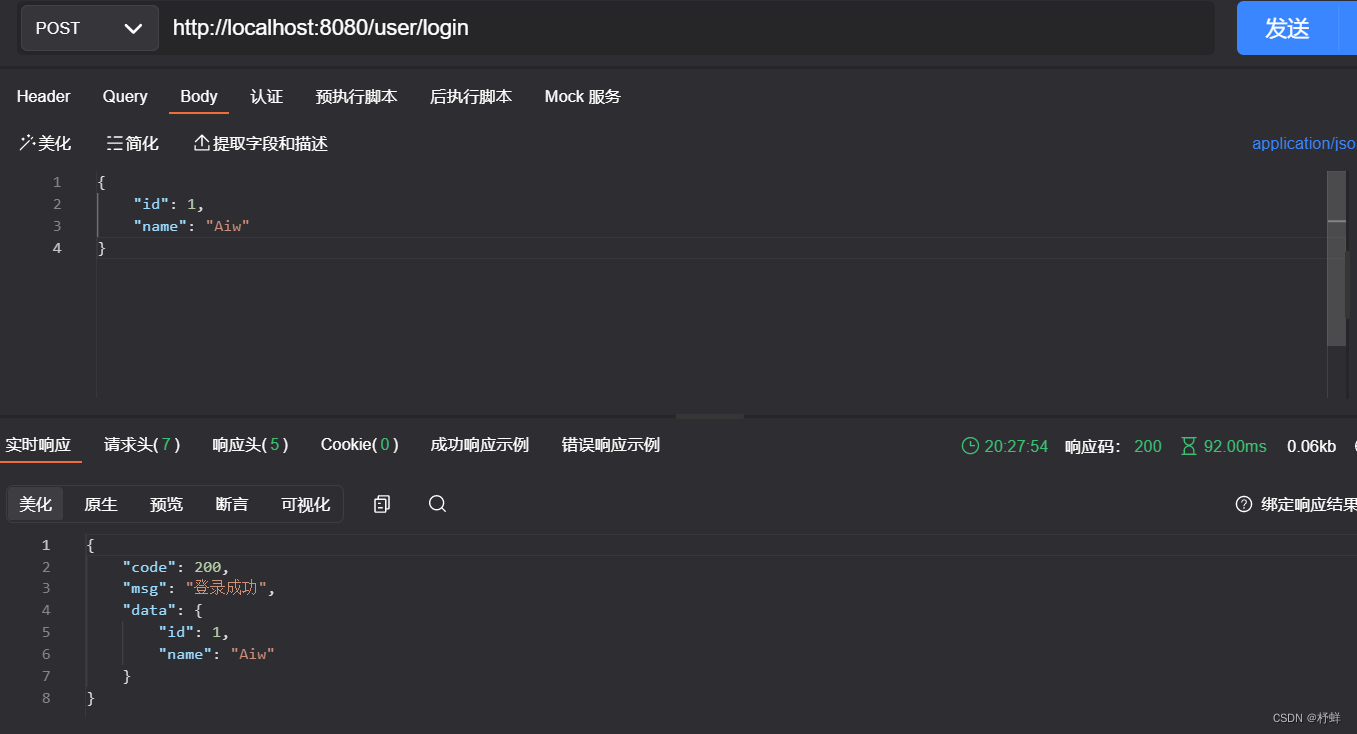Click the 简化 simplify button

pyautogui.click(x=133, y=143)
